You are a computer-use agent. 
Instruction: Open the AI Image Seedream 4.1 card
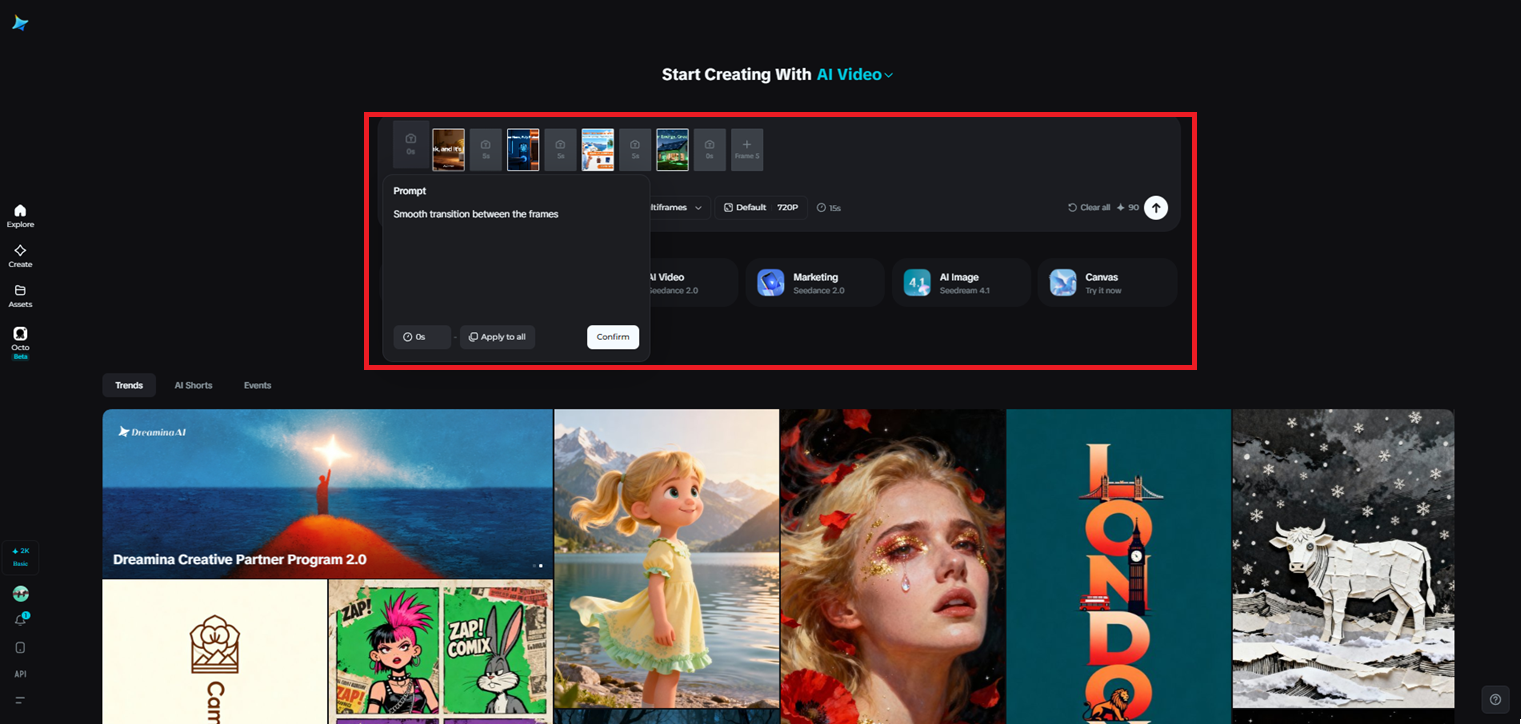pos(961,283)
